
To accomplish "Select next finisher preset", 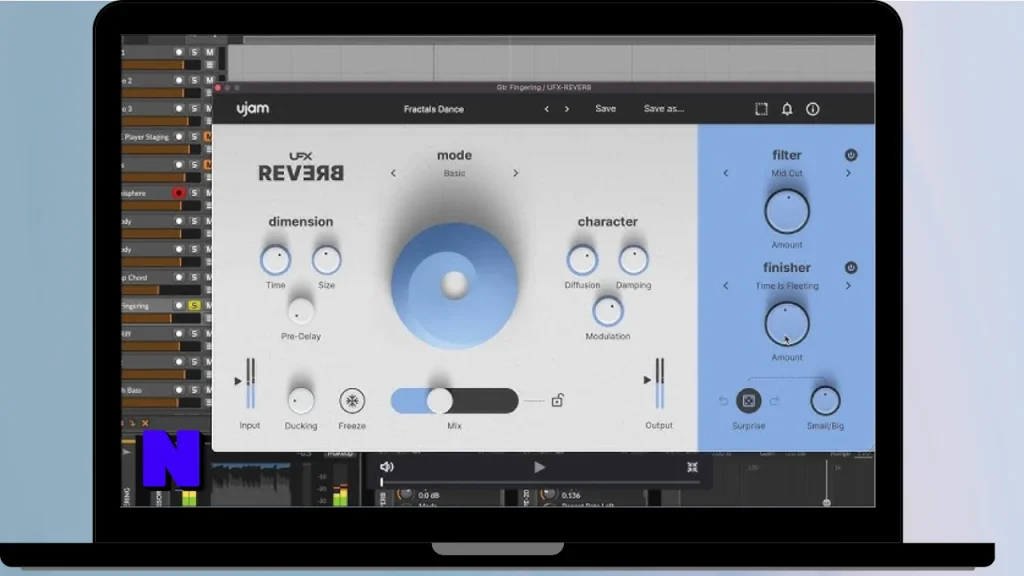I will [848, 286].
